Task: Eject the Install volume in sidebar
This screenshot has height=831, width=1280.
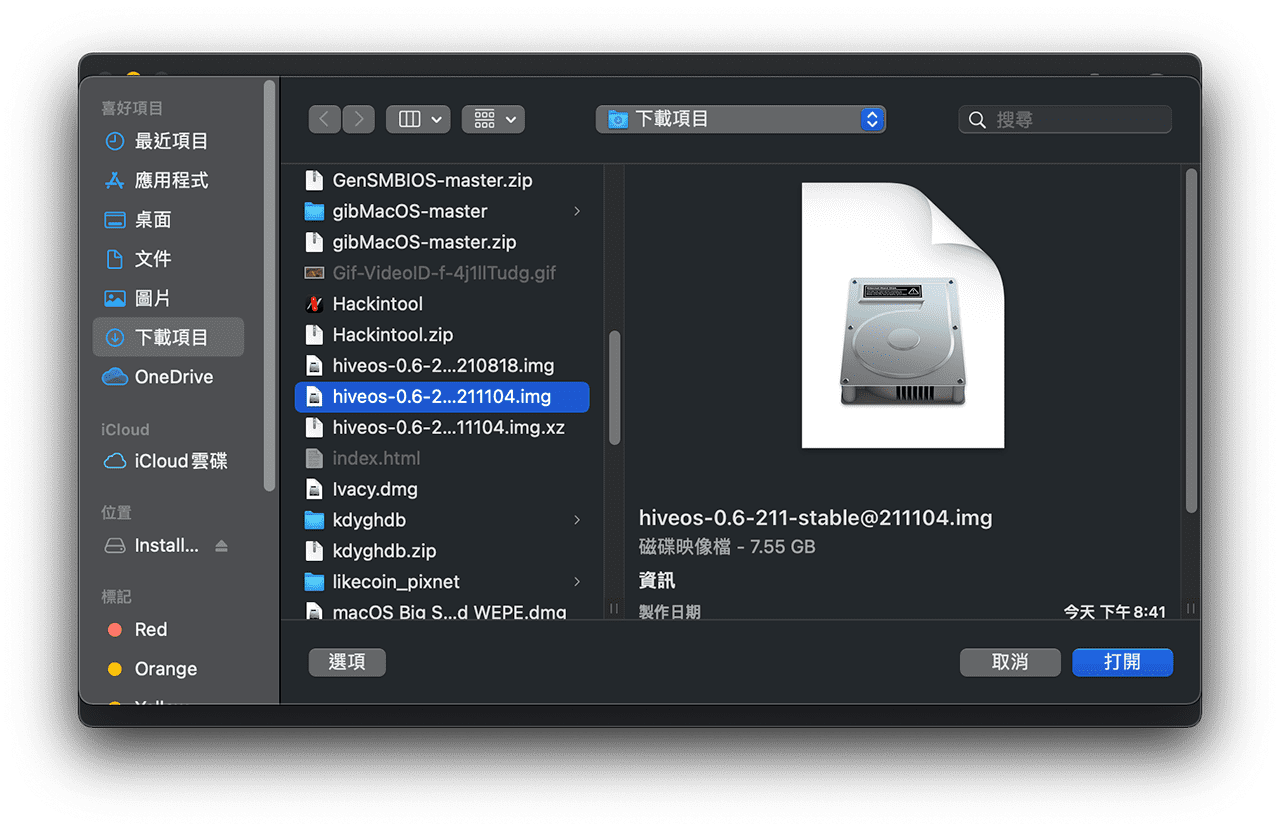Action: [221, 546]
